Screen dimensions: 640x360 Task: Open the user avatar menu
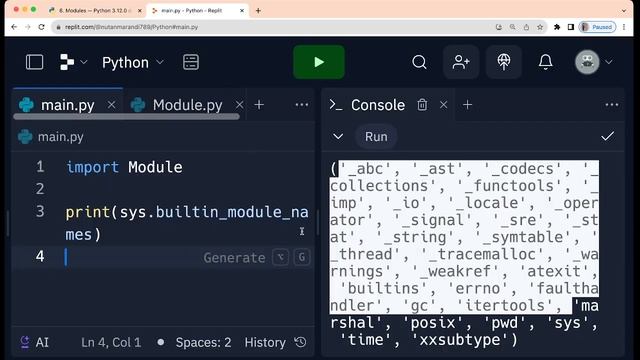pos(587,62)
